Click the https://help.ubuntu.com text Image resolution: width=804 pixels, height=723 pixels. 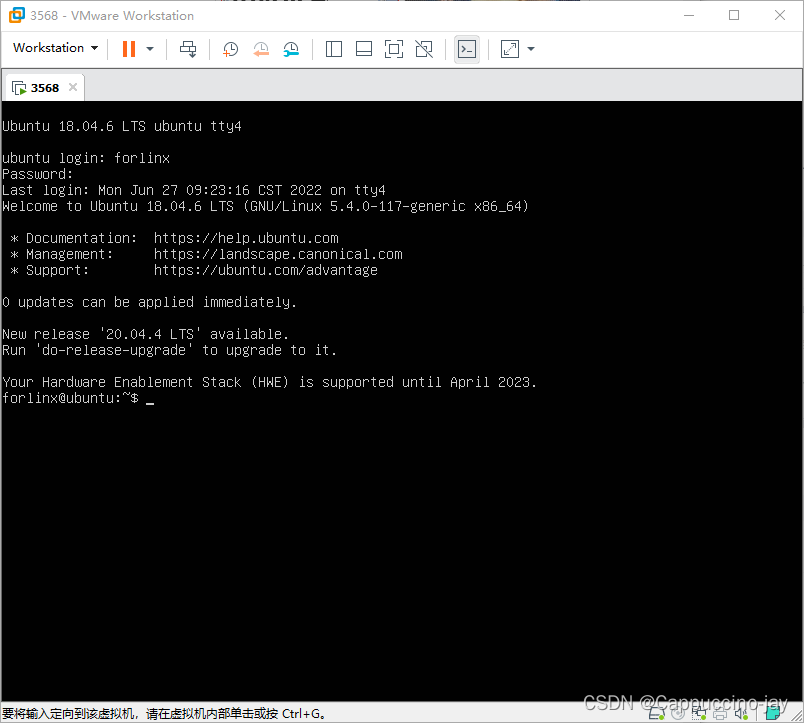(x=246, y=238)
